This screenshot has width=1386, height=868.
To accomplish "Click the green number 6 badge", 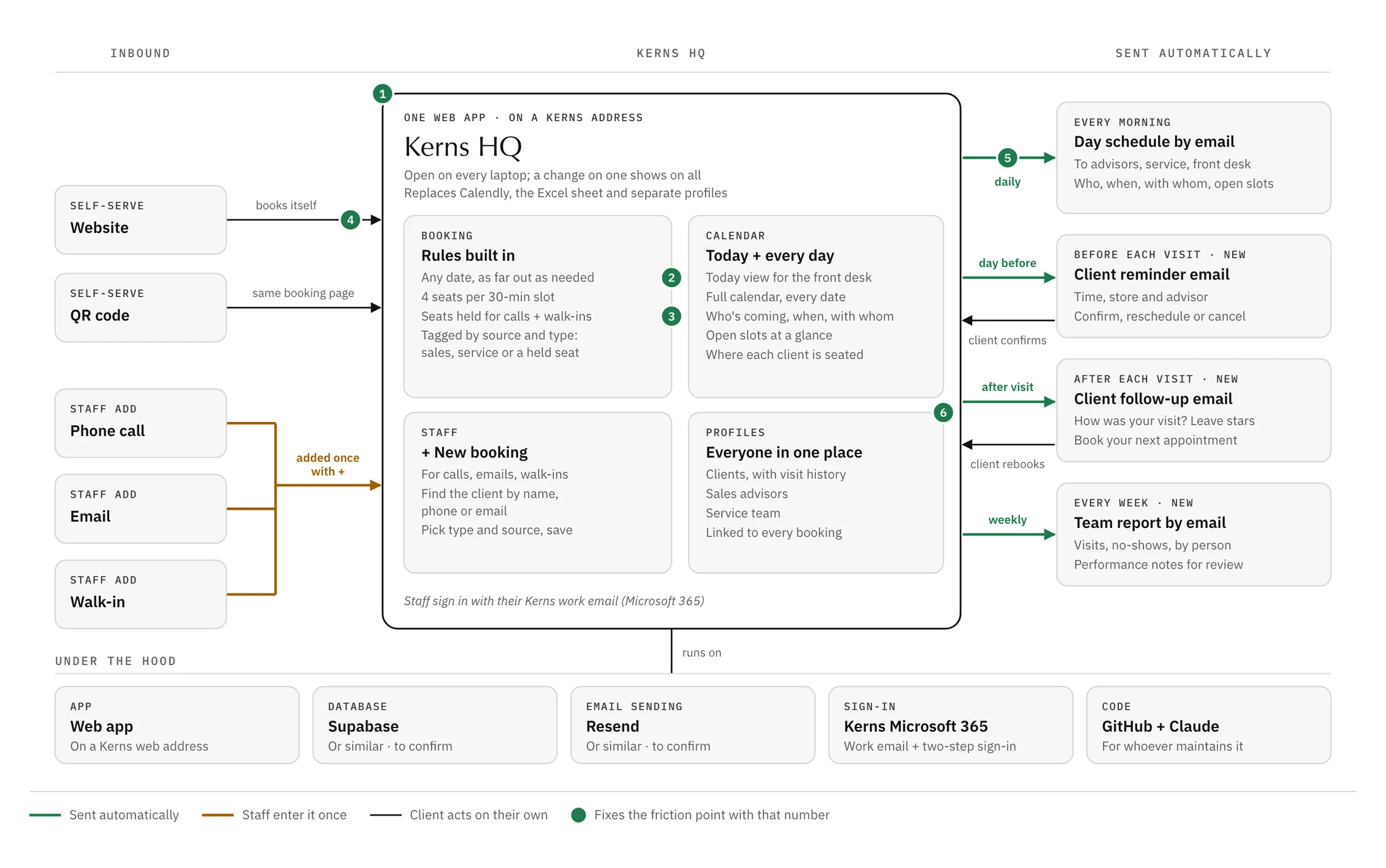I will click(x=943, y=413).
